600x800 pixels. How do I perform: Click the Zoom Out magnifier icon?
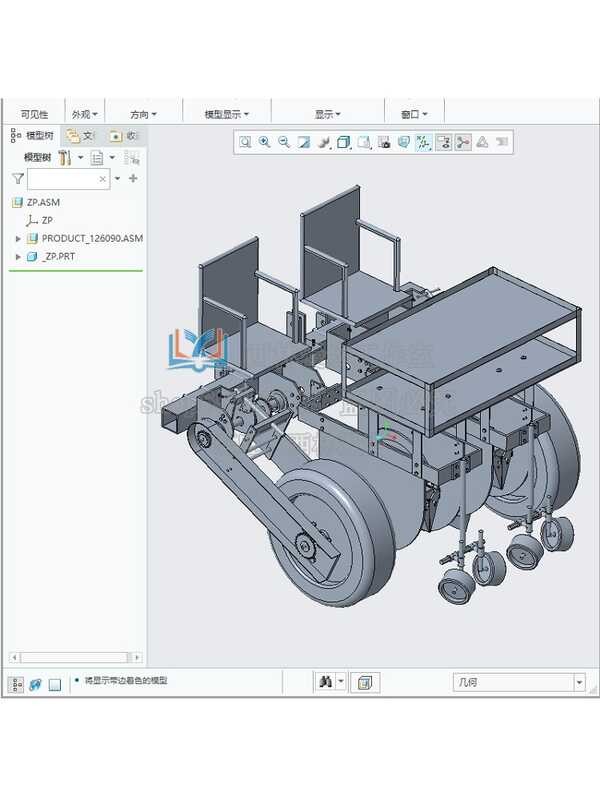[x=284, y=143]
